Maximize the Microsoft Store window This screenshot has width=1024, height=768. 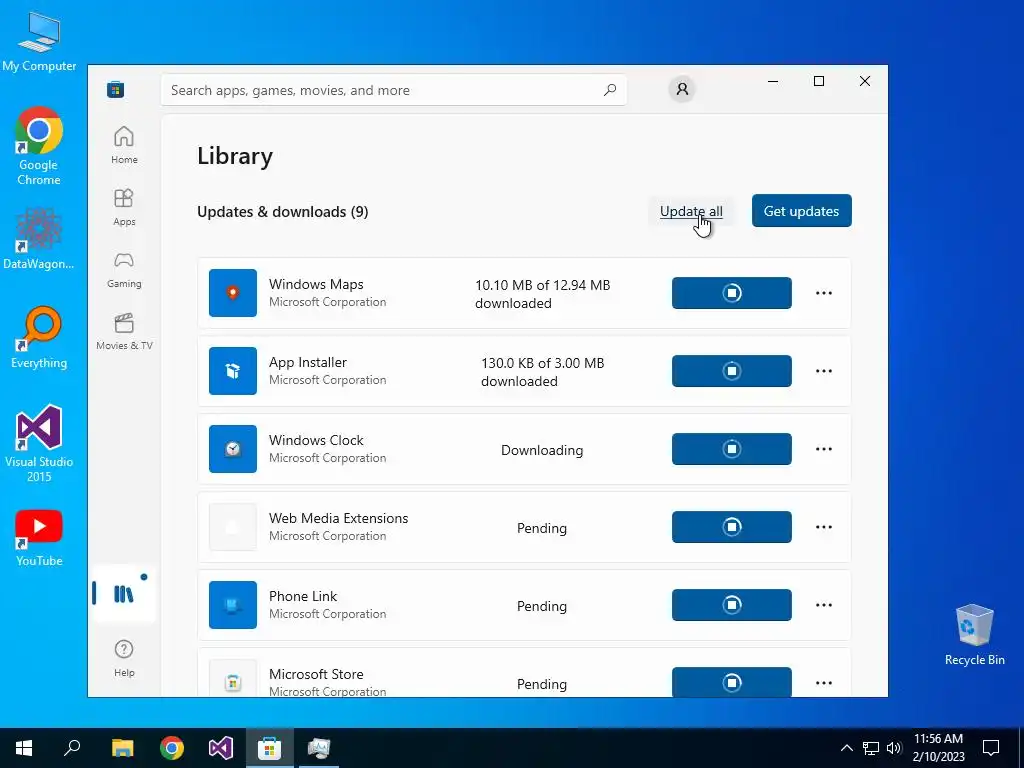819,81
